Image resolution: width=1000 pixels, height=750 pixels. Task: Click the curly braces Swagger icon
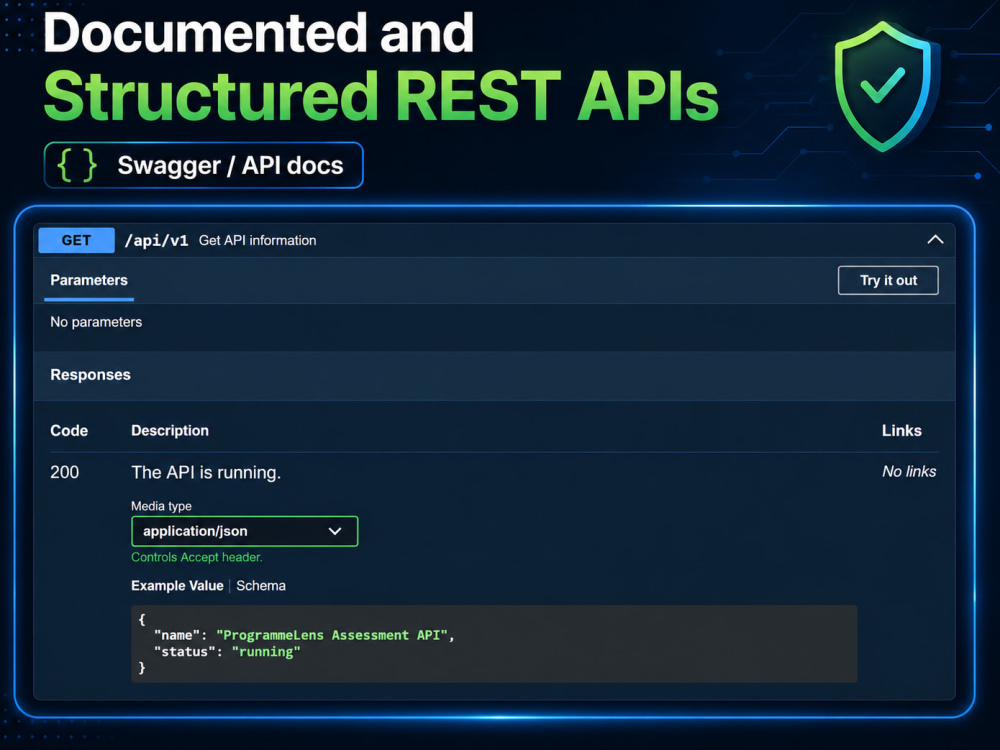(77, 165)
